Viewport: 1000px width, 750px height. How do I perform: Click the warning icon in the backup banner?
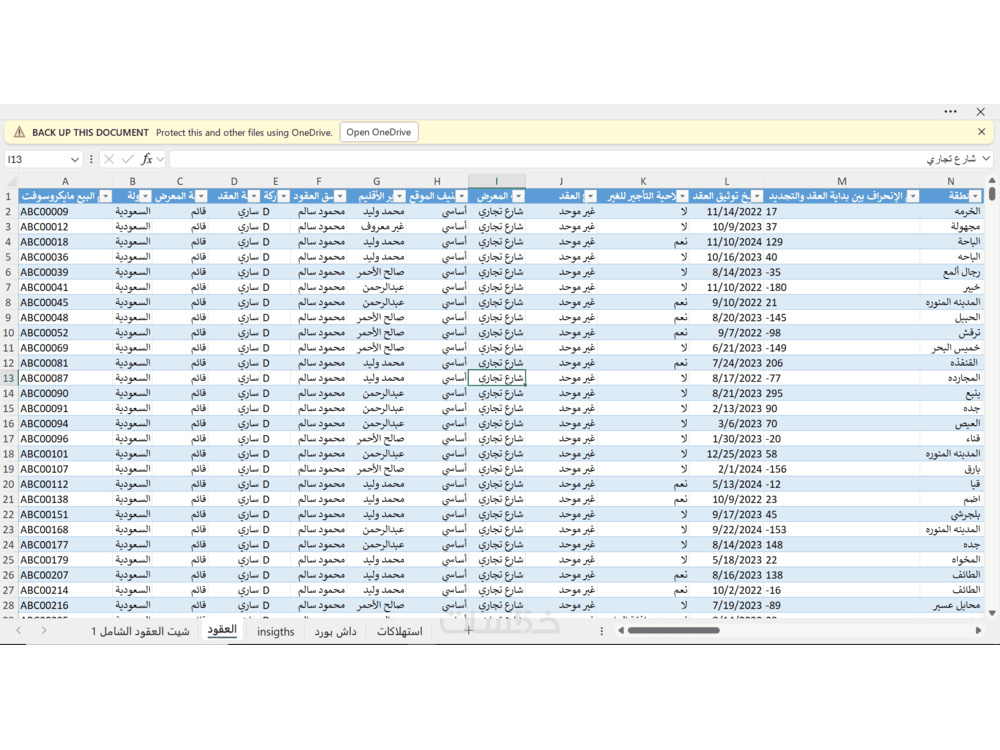click(x=19, y=132)
